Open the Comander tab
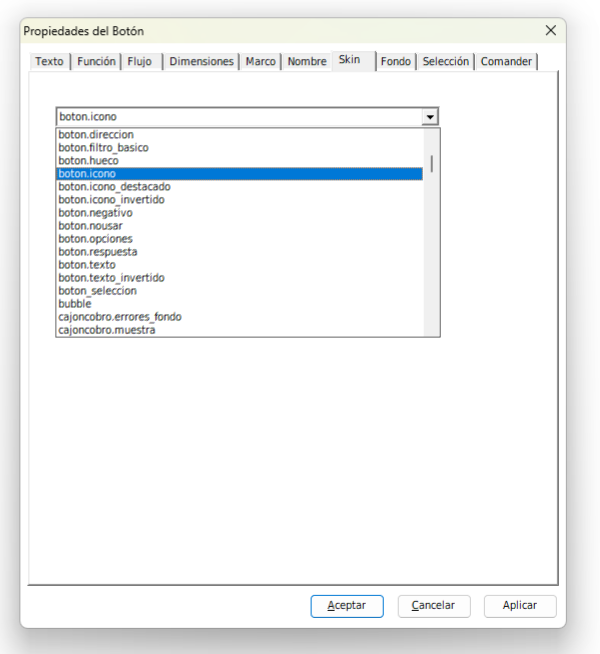Image resolution: width=600 pixels, height=654 pixels. click(506, 61)
